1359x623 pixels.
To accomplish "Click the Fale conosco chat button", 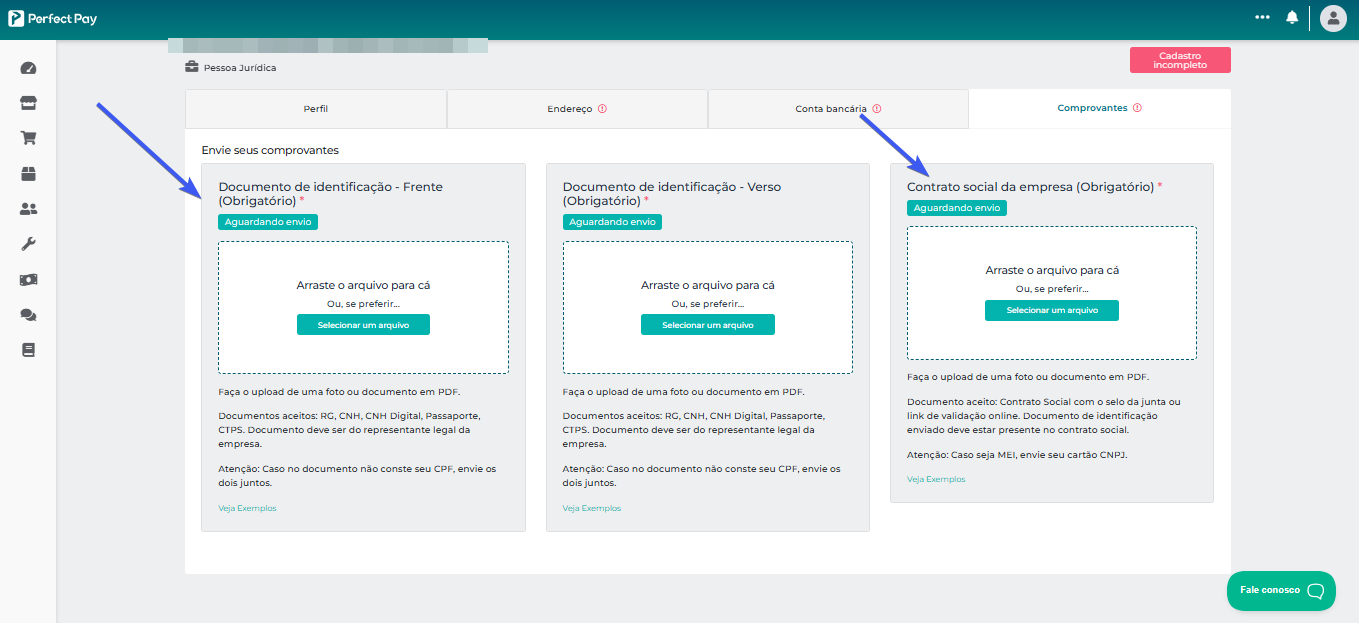I will point(1281,590).
